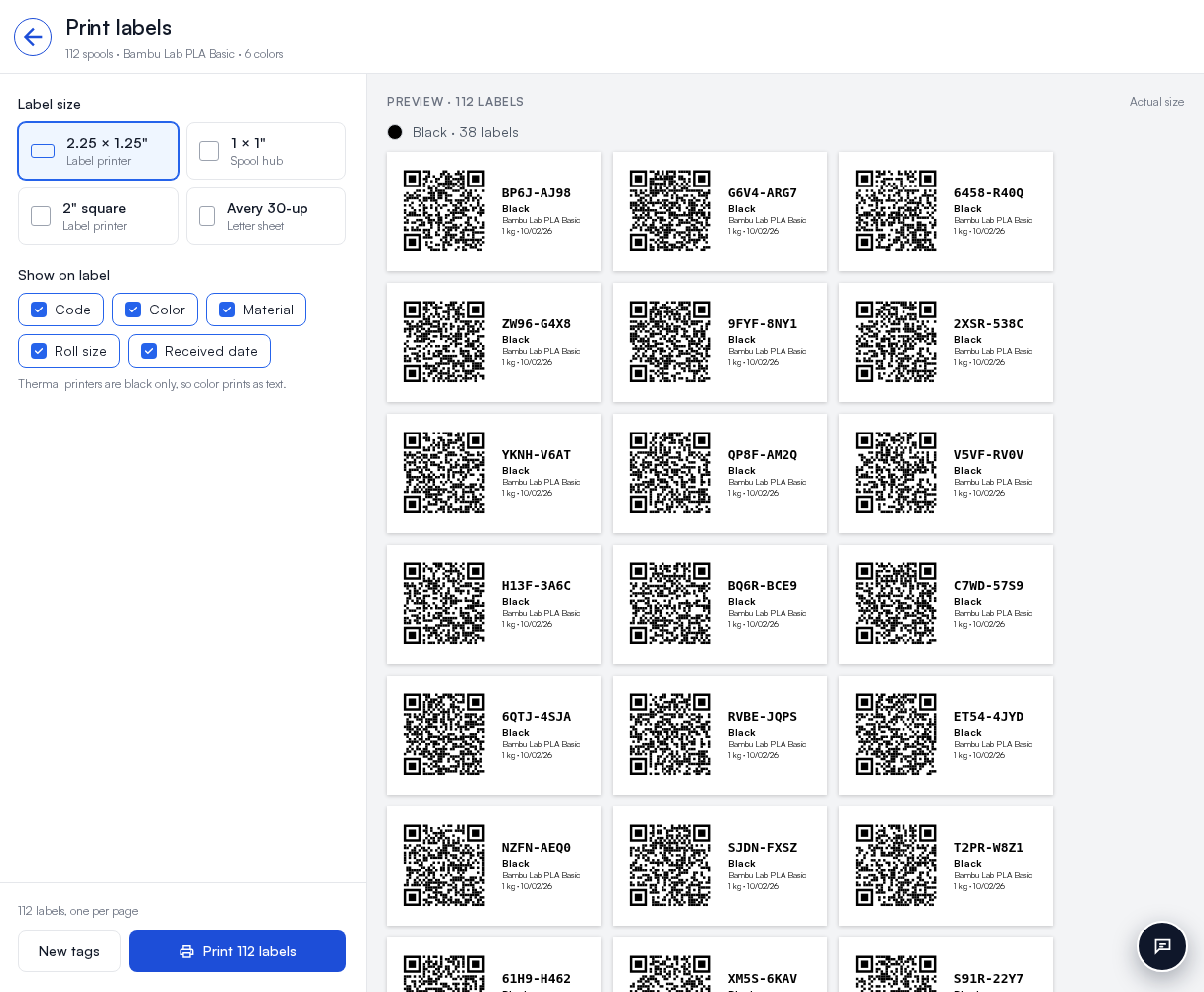Click the QR code for YKNH-V6AT
Image resolution: width=1204 pixels, height=992 pixels.
click(444, 472)
